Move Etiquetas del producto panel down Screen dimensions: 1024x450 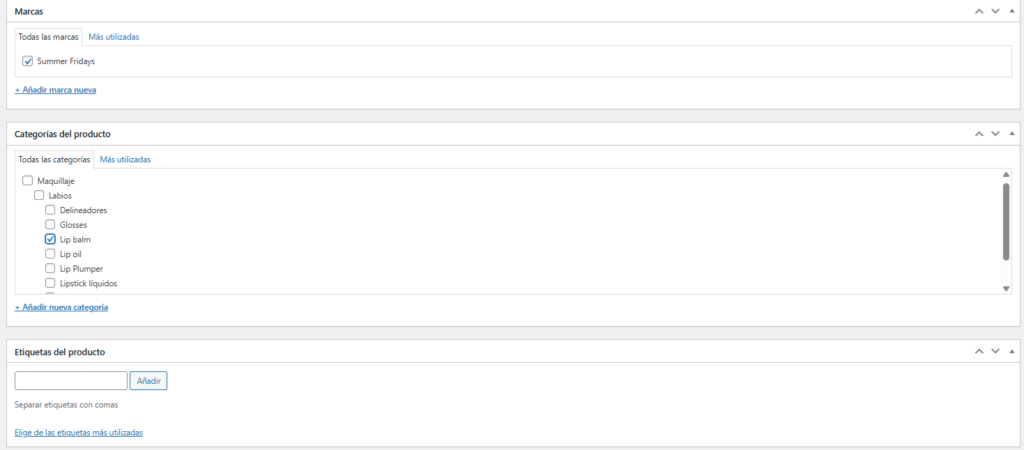pos(995,352)
